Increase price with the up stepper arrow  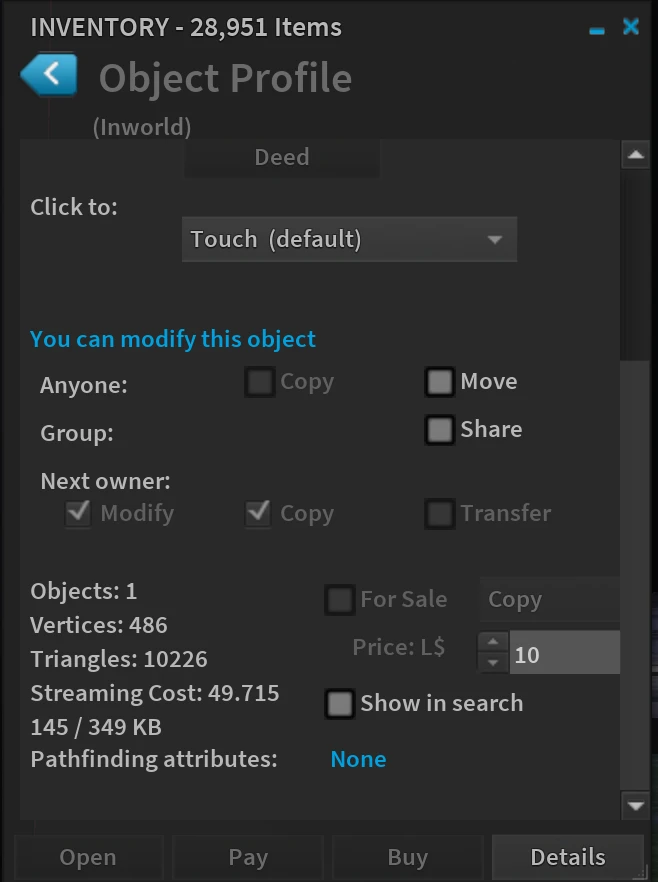point(493,643)
